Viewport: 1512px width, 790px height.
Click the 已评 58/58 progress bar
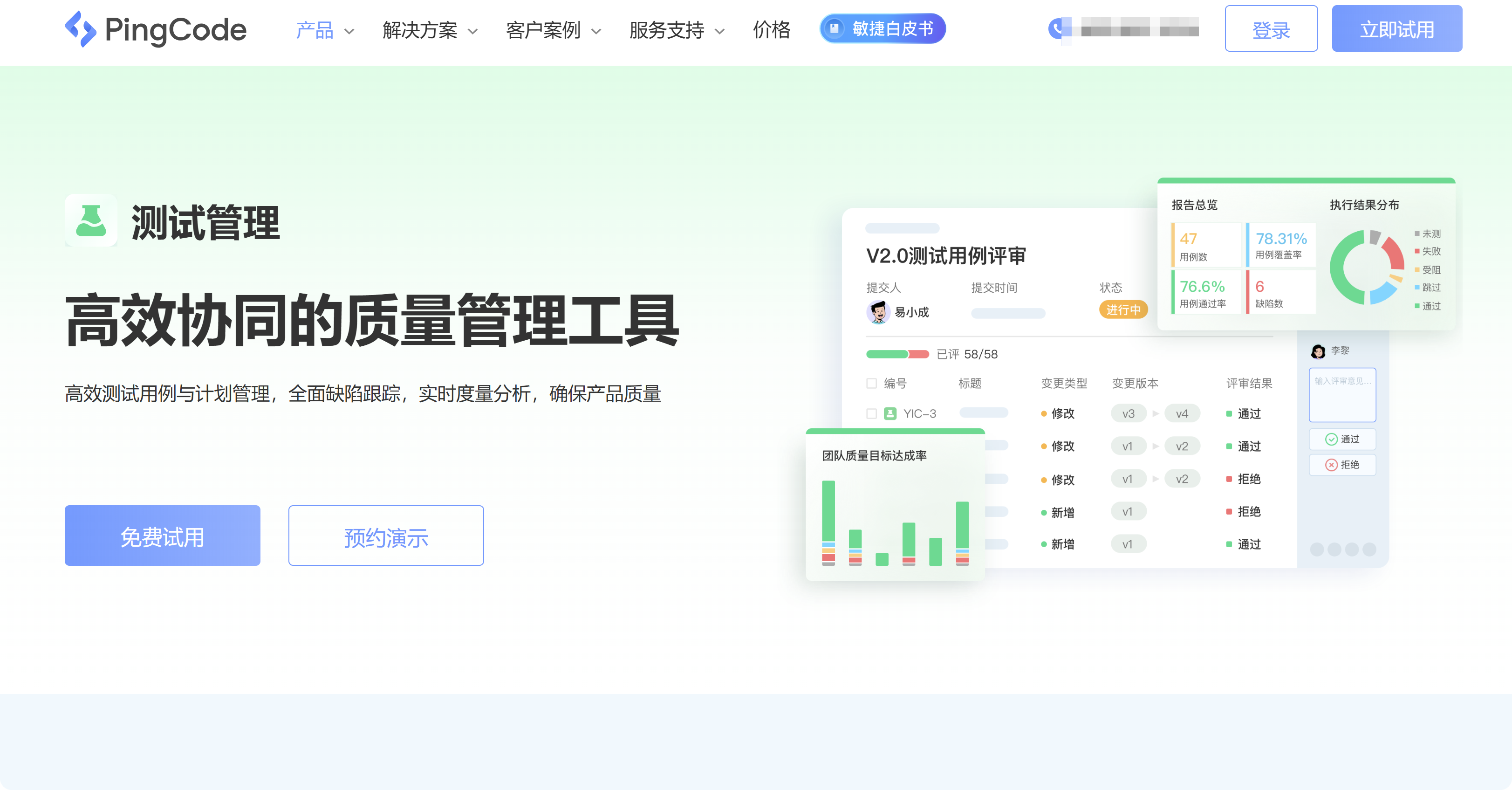point(898,354)
